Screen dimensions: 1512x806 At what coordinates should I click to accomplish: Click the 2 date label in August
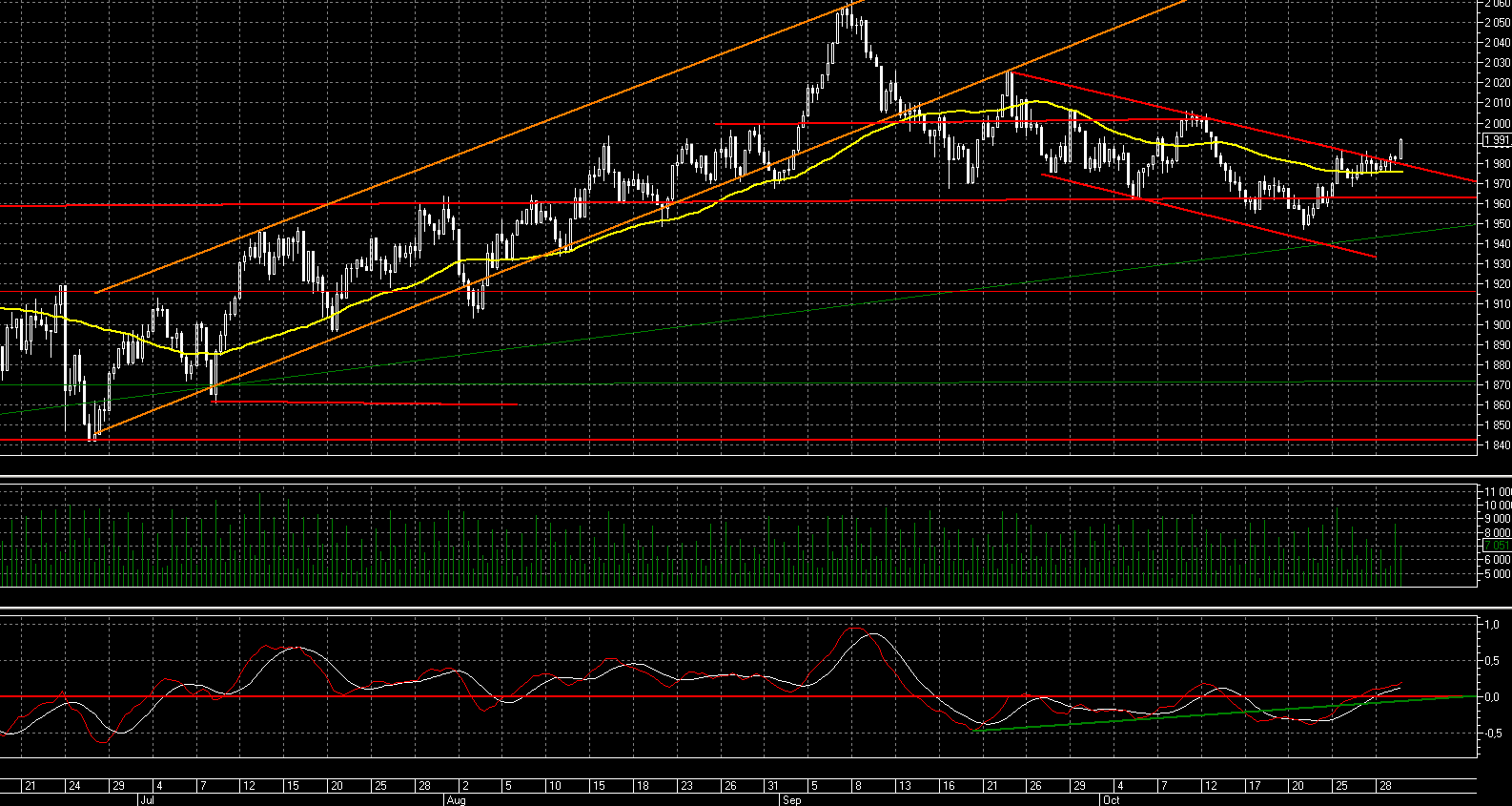[x=466, y=786]
